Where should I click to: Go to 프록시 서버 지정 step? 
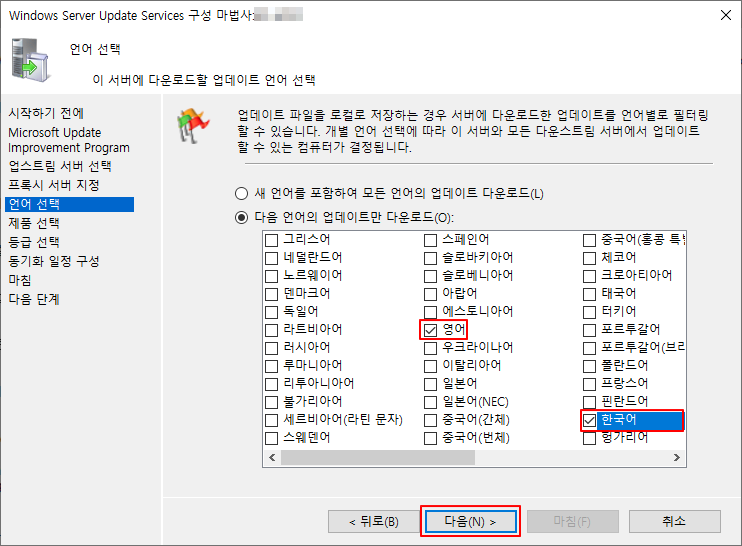tap(53, 185)
